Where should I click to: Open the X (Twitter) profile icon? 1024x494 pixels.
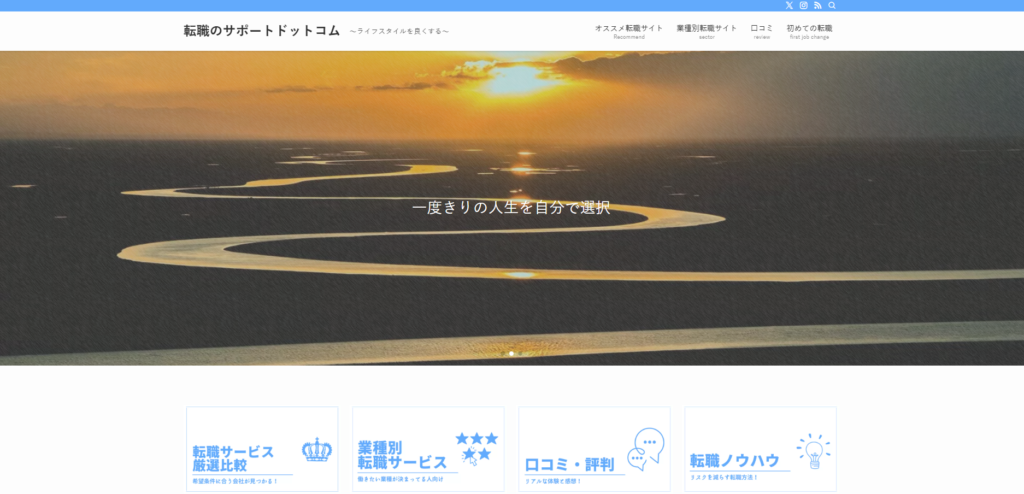(789, 5)
